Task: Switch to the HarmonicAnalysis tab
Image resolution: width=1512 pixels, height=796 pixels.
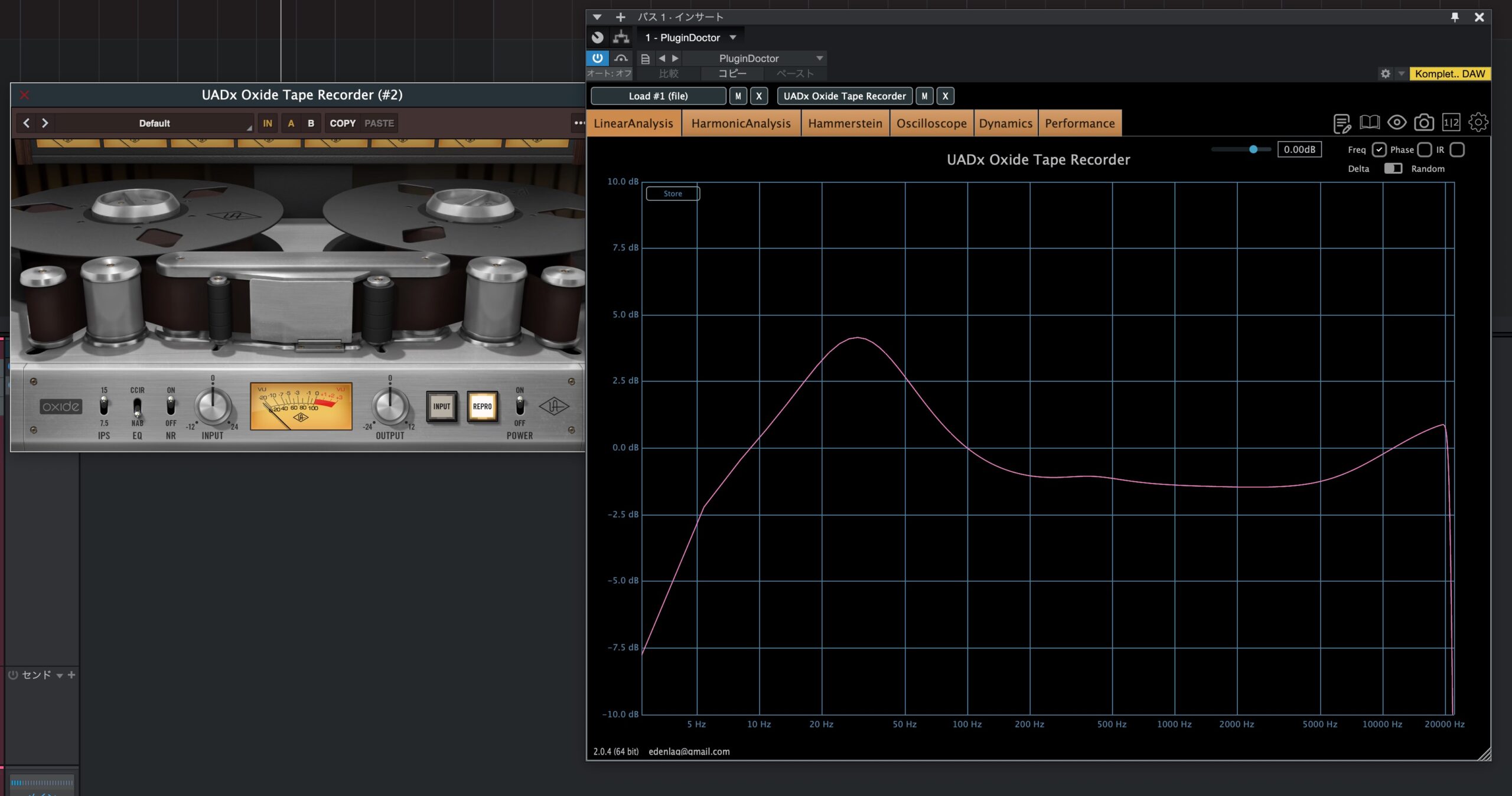Action: pos(741,123)
